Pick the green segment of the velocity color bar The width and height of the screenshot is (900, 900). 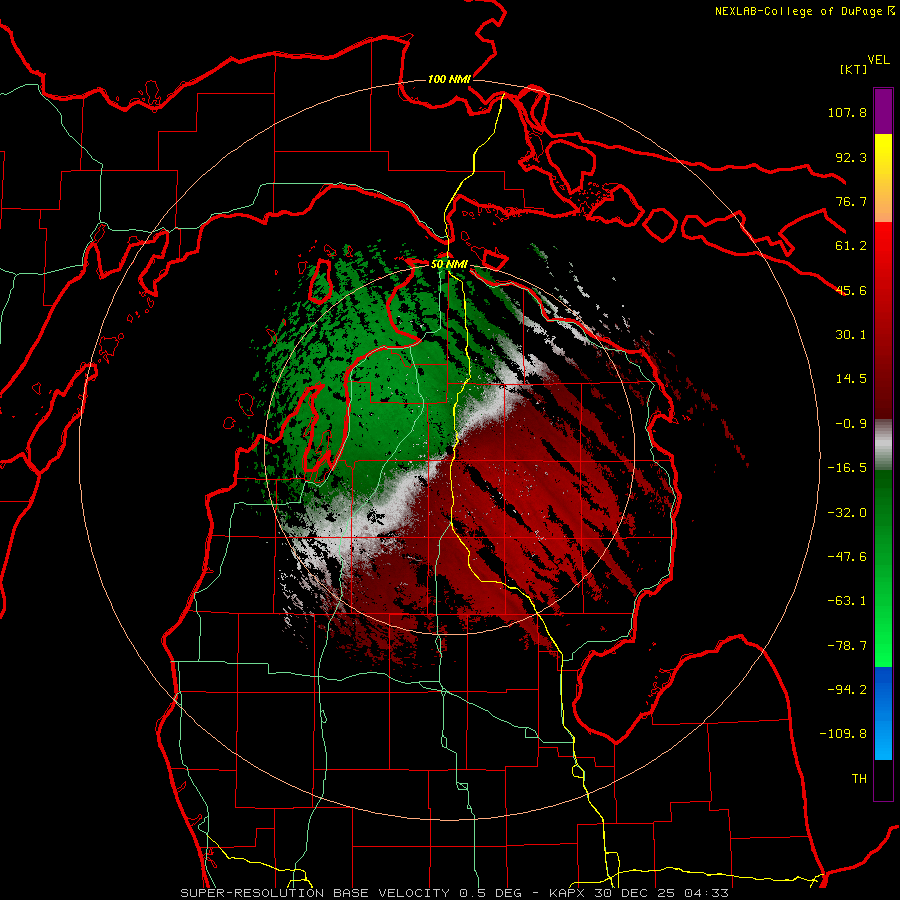(883, 568)
